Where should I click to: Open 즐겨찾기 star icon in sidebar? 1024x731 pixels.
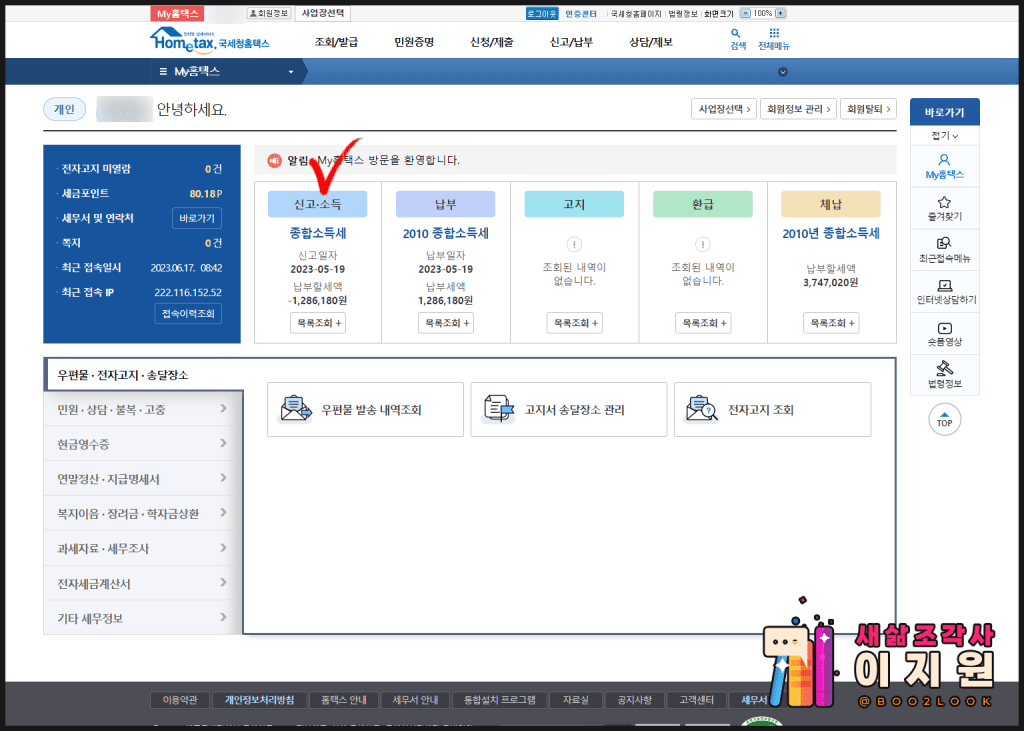pos(944,202)
